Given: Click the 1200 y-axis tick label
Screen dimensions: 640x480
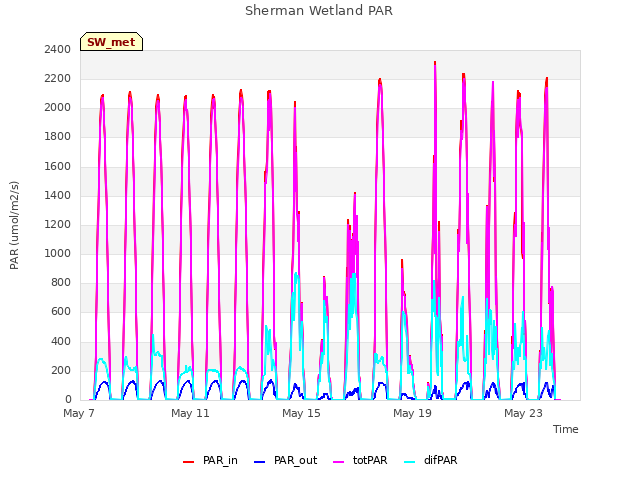Looking at the screenshot, I should 58,224.
